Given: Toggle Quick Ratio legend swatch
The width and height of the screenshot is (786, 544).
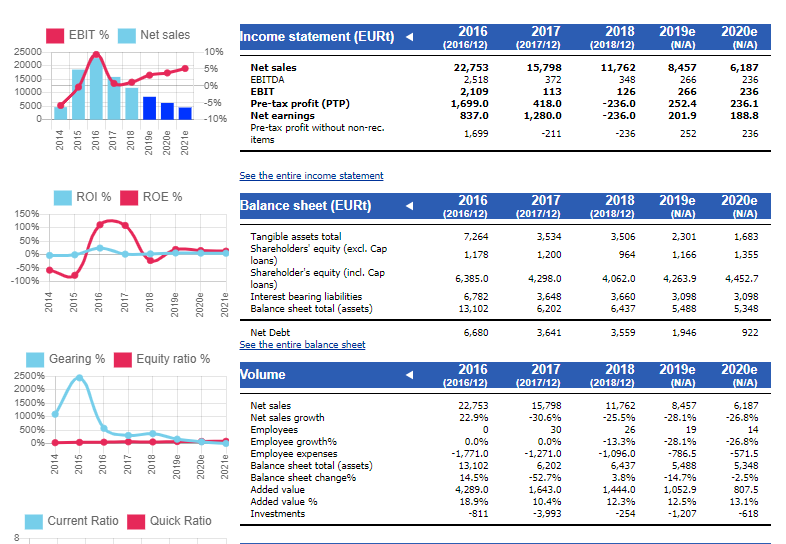Looking at the screenshot, I should pyautogui.click(x=136, y=521).
